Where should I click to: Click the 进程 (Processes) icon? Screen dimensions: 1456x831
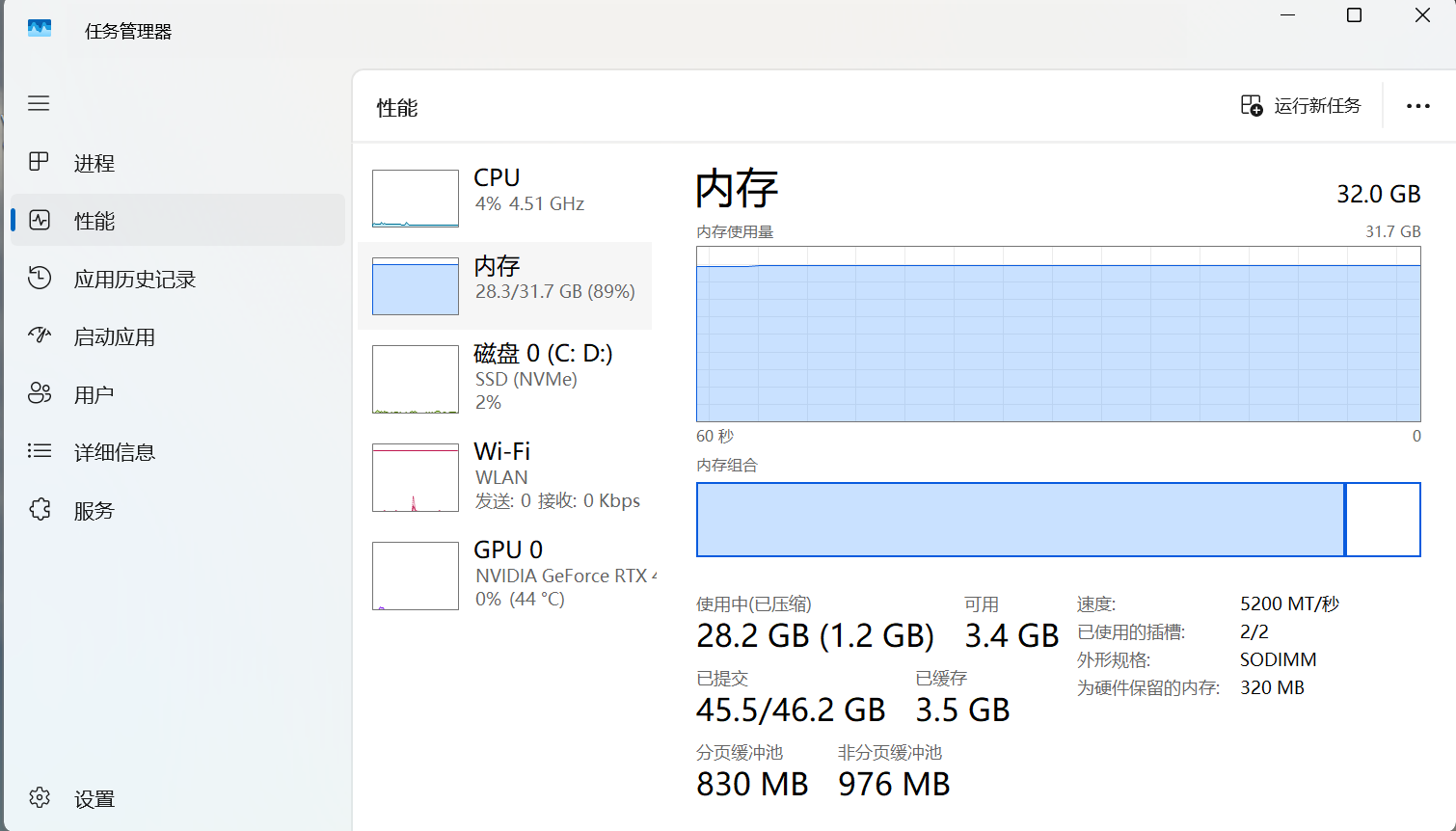point(39,162)
